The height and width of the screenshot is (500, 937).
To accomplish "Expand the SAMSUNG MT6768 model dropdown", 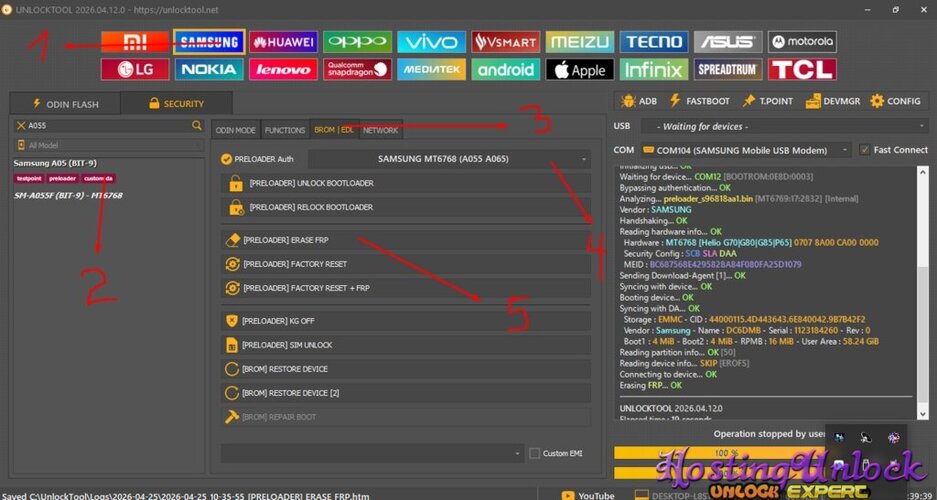I will 449,159.
